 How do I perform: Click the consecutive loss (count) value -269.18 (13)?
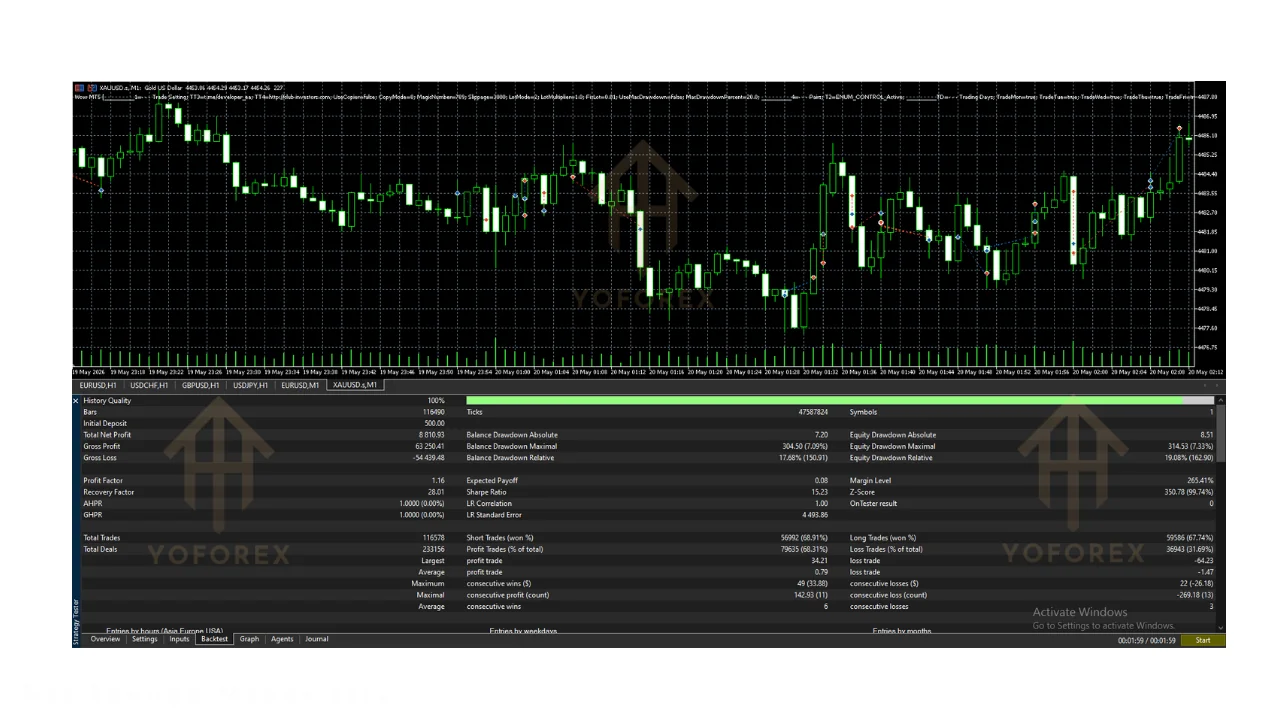click(1195, 595)
